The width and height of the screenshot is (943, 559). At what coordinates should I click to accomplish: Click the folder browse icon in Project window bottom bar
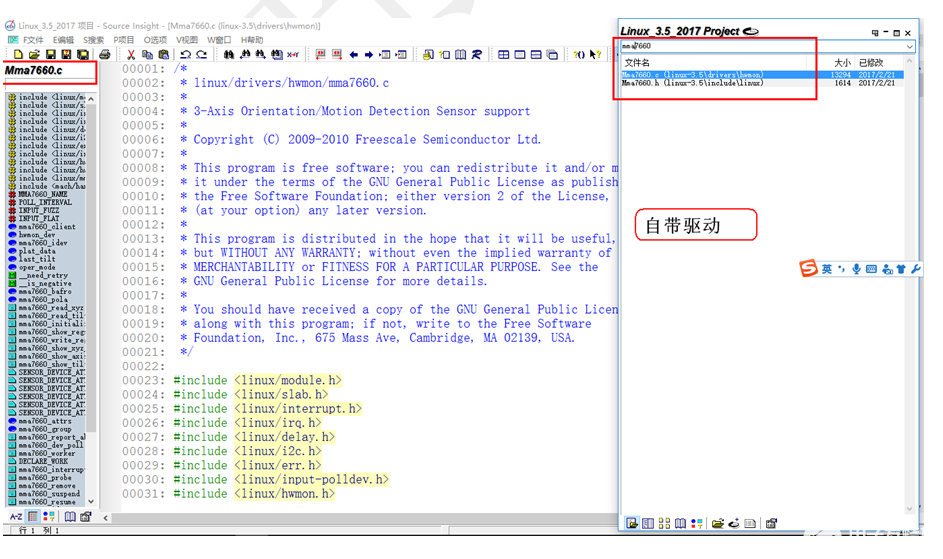tap(717, 523)
